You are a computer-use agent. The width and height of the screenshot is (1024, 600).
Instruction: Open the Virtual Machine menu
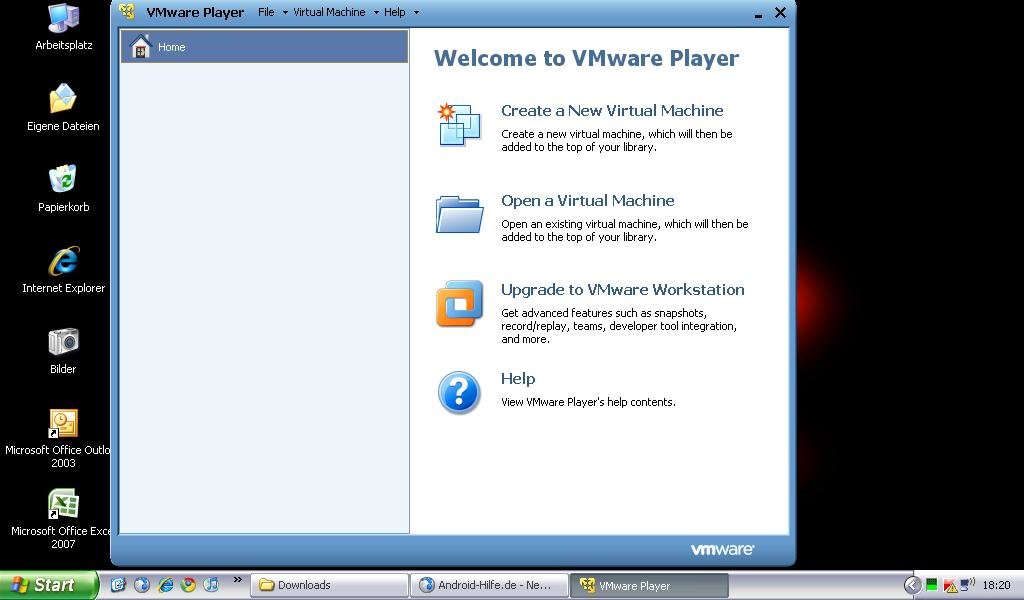329,12
